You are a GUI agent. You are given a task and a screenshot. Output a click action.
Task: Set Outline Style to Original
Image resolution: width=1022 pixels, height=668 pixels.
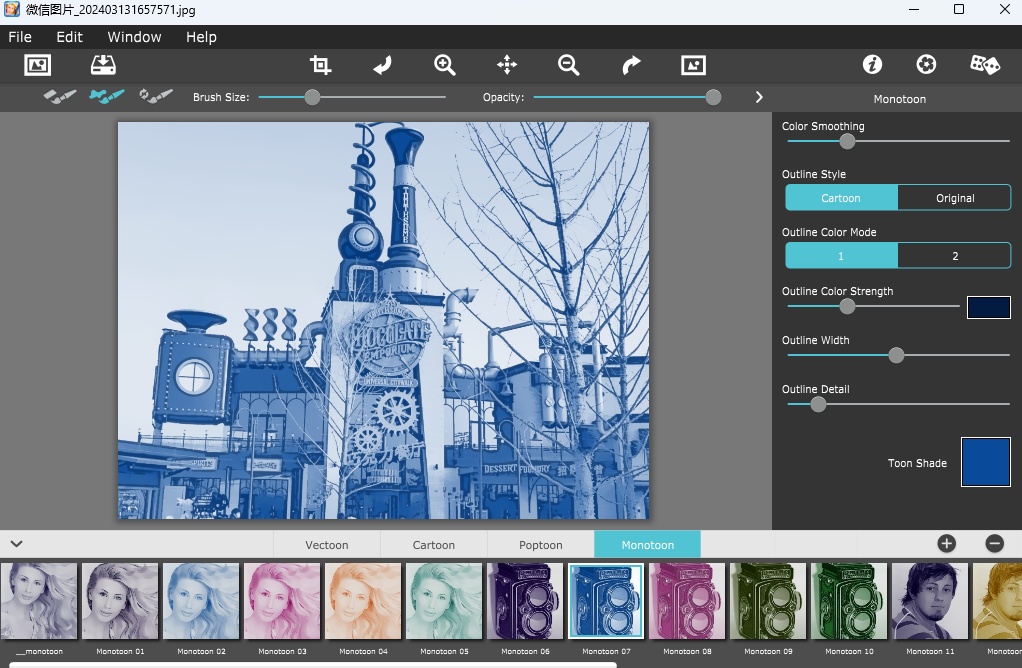[954, 197]
